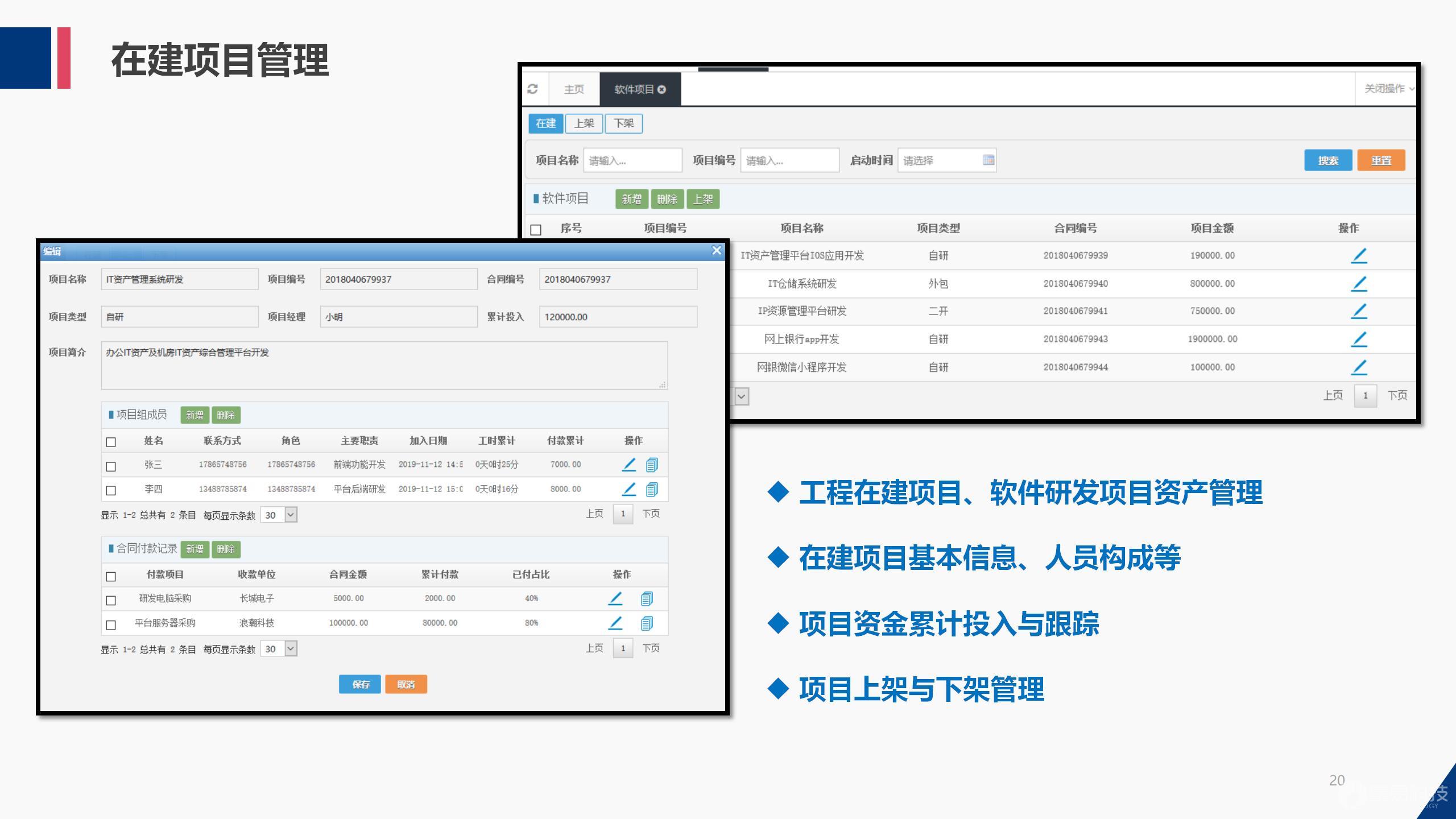Screen dimensions: 1456x819
Task: Click the edit pencil icon in 张三's row
Action: (628, 464)
